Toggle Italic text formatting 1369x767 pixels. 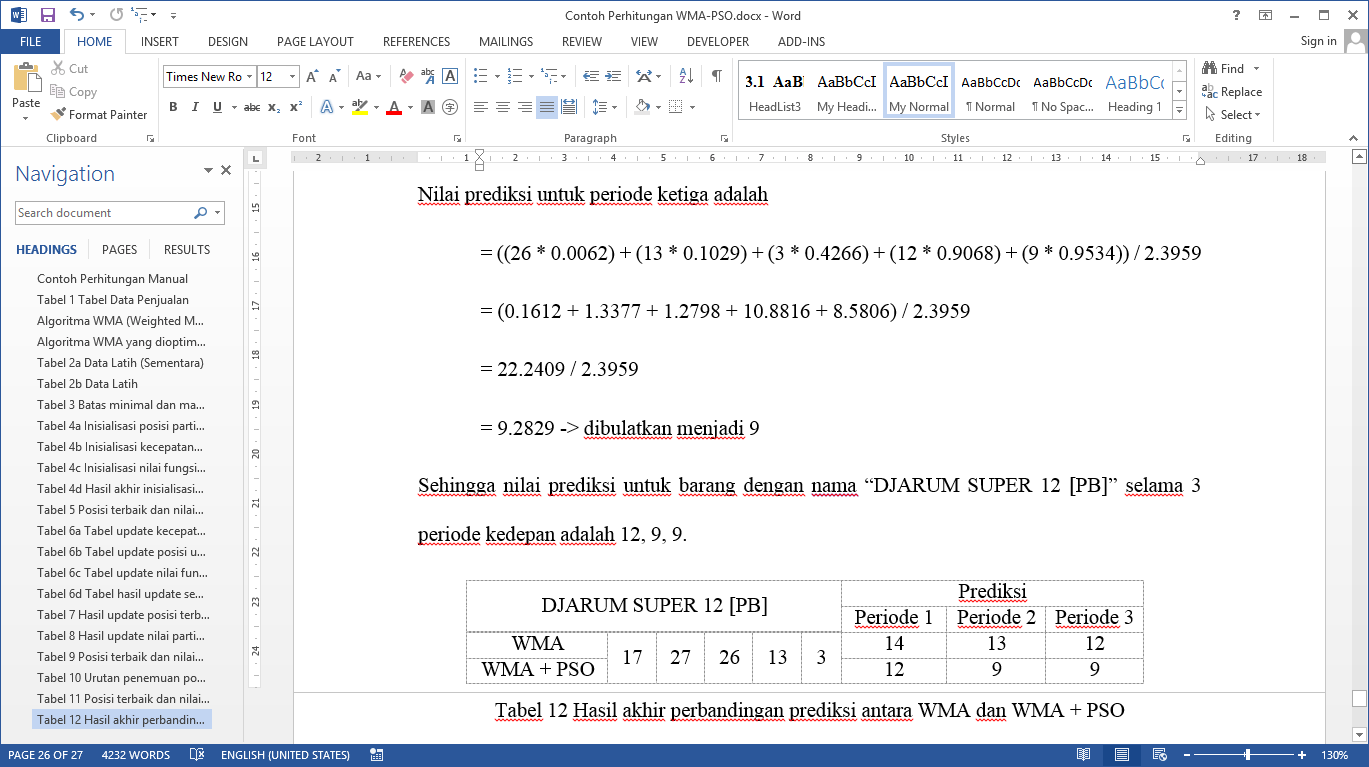coord(195,107)
